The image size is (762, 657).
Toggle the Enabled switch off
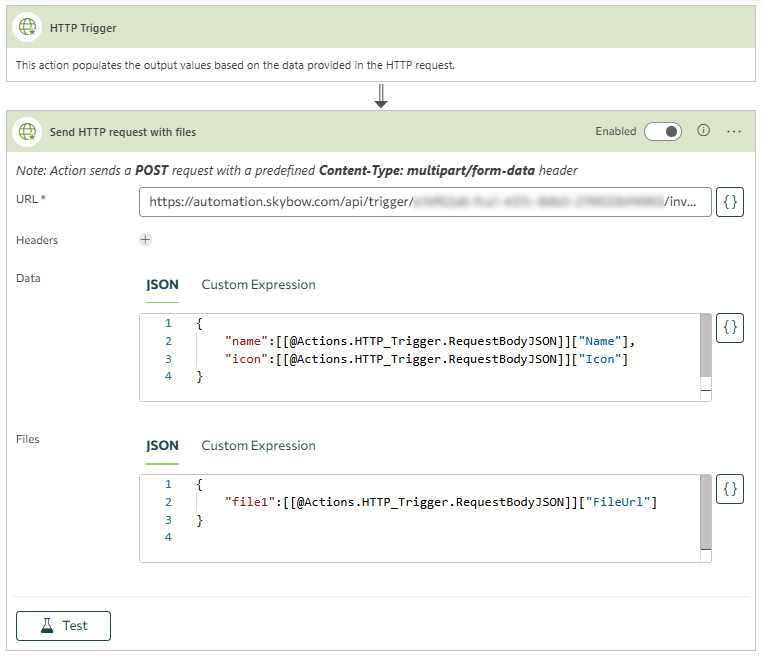coord(663,131)
